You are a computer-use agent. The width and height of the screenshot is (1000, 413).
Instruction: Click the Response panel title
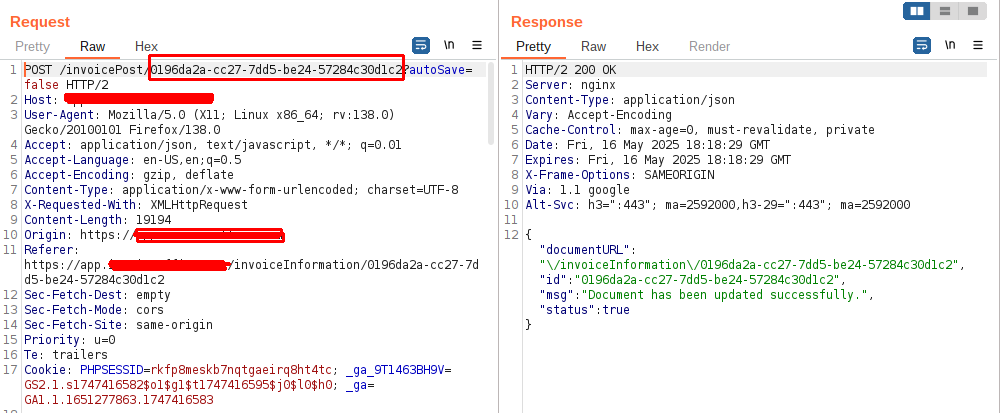tap(547, 22)
